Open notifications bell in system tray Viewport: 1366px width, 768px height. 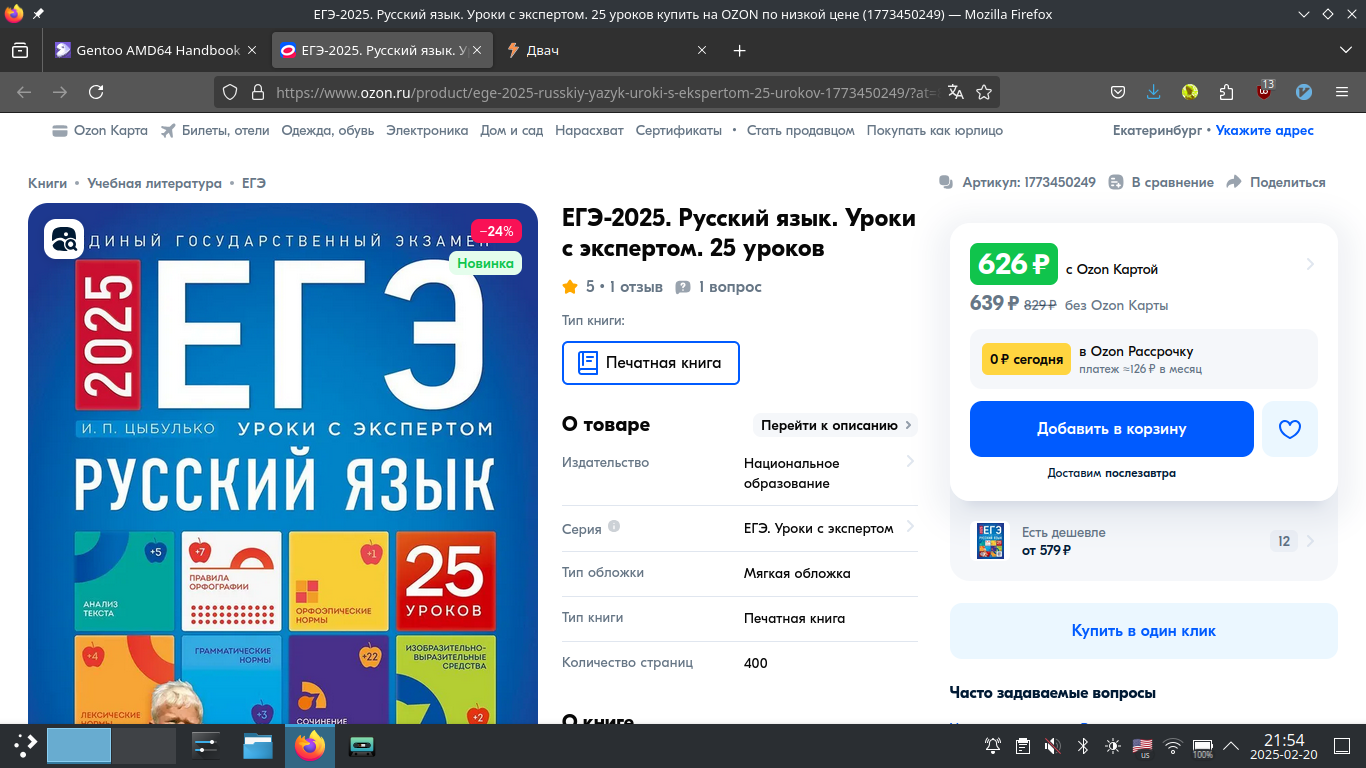click(993, 746)
